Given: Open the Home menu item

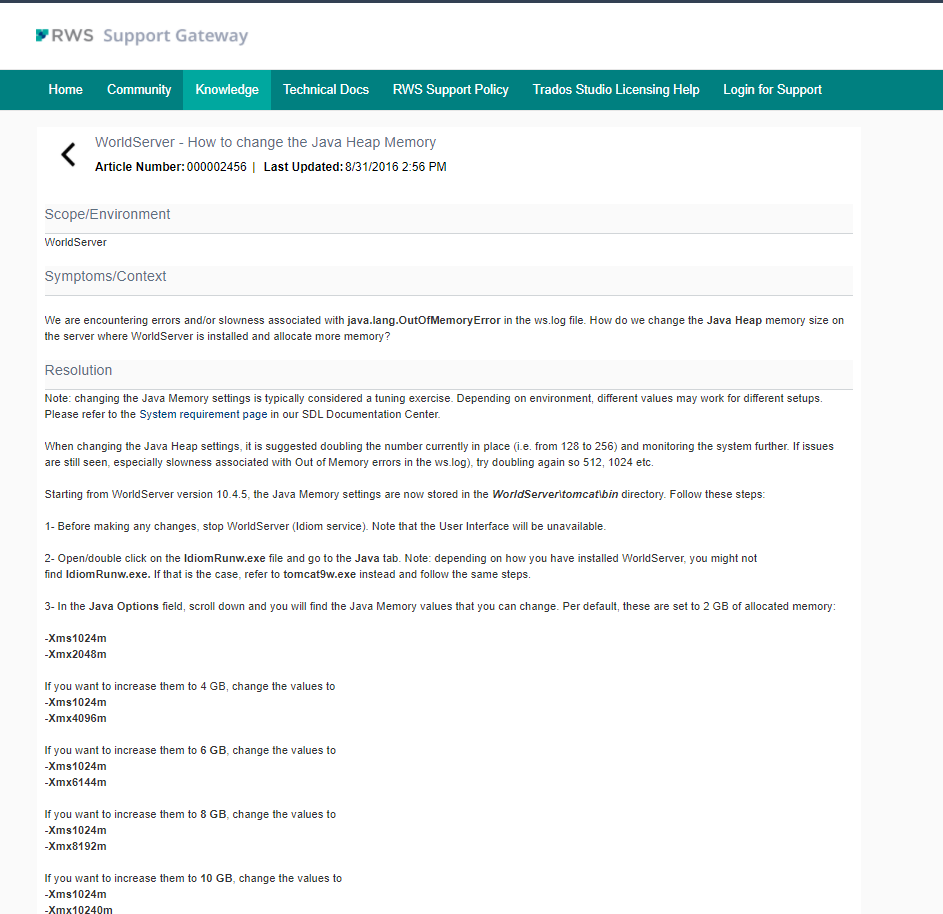Looking at the screenshot, I should [66, 90].
